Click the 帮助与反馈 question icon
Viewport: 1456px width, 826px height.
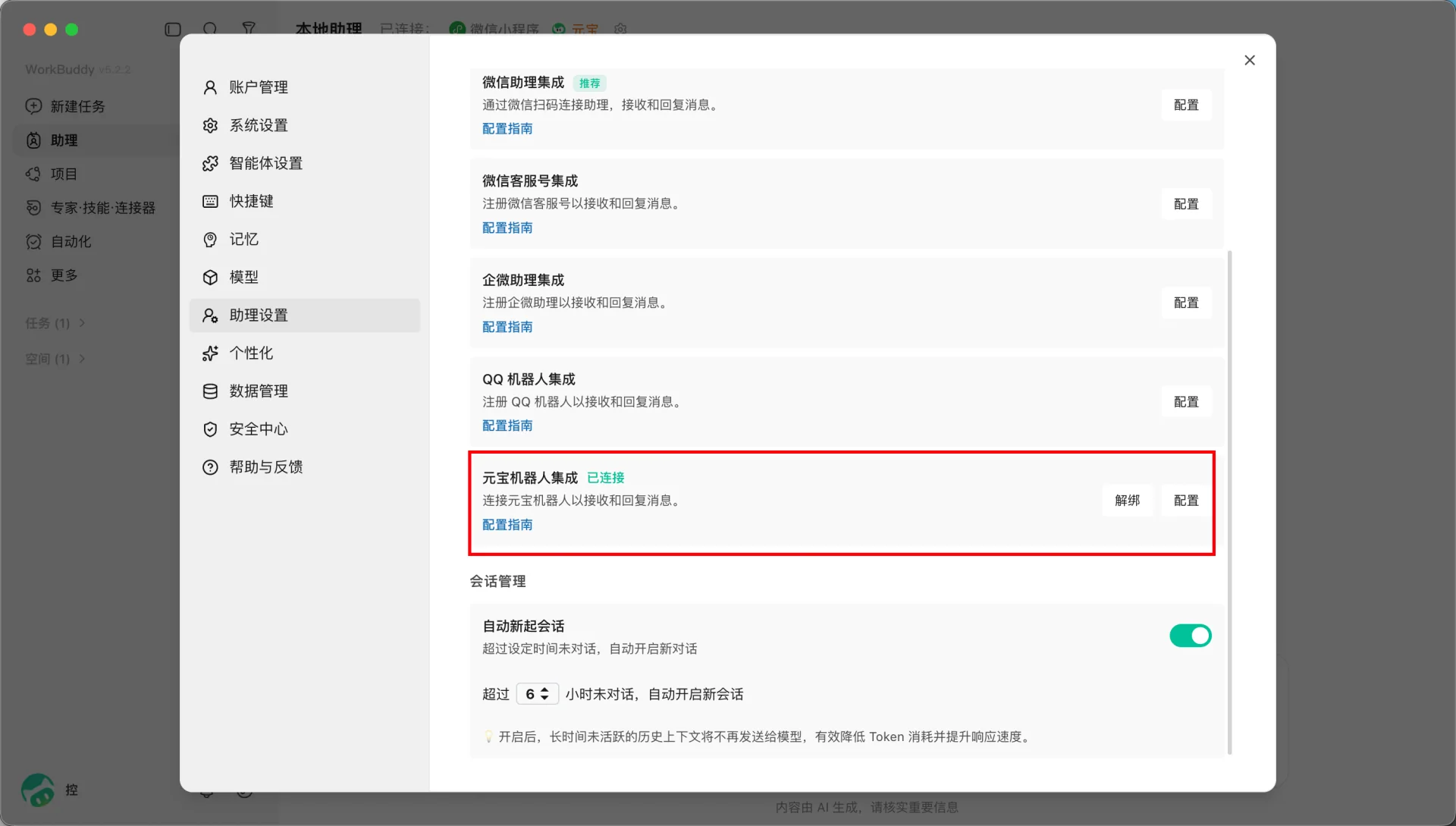point(210,466)
